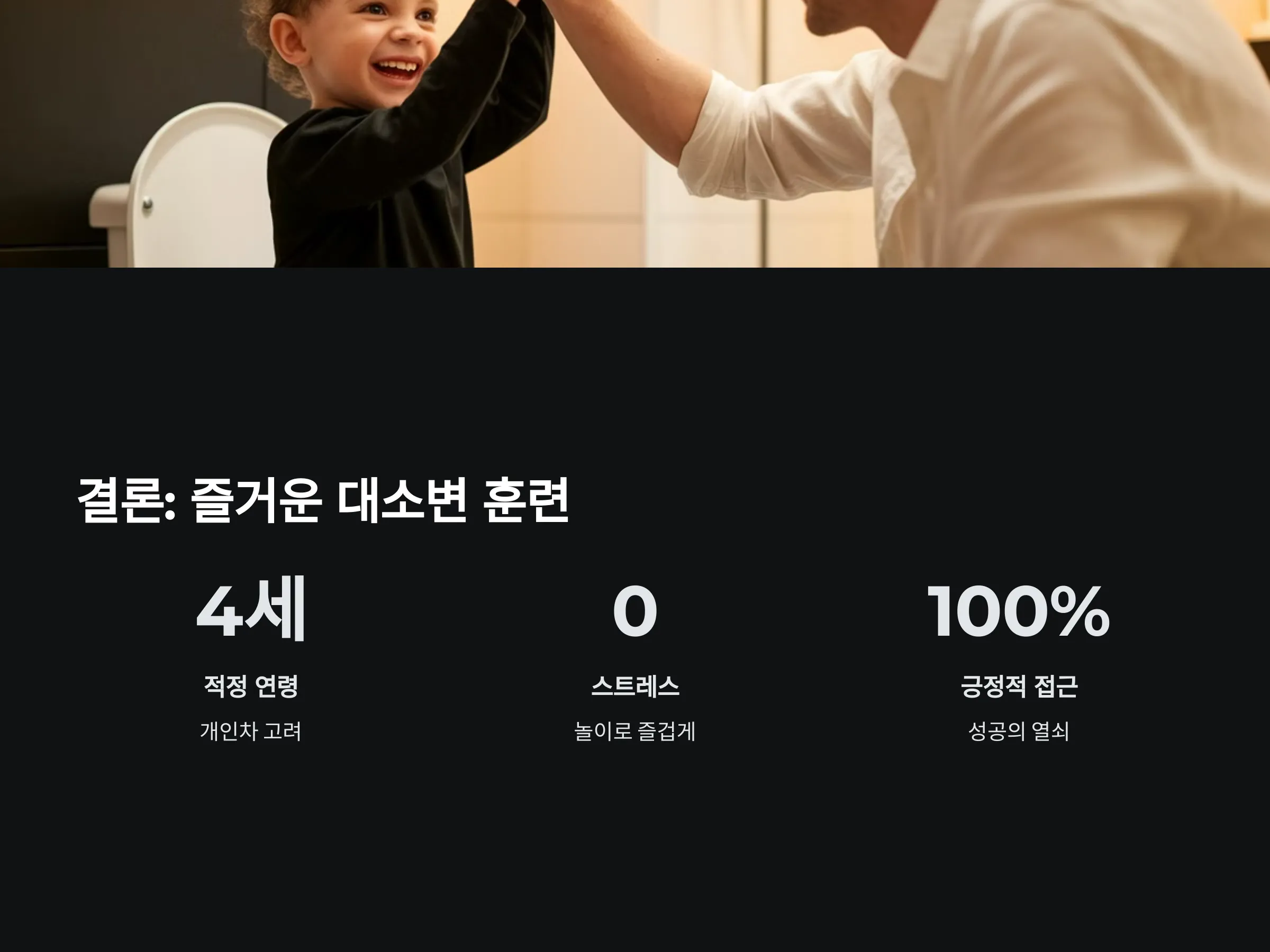Click the adult's rolled white sleeve

point(775,138)
